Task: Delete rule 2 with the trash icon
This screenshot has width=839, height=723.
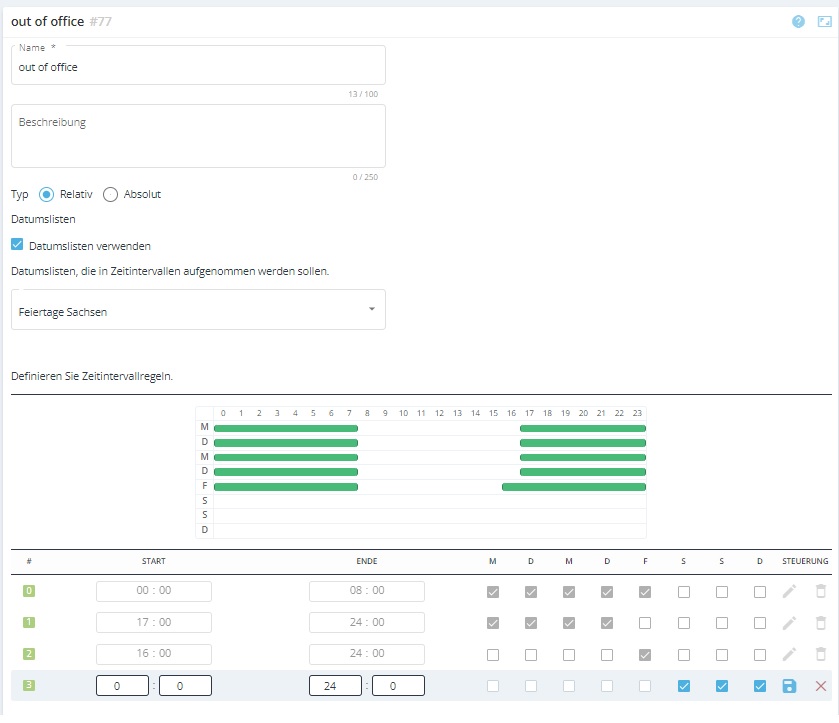Action: pos(821,654)
